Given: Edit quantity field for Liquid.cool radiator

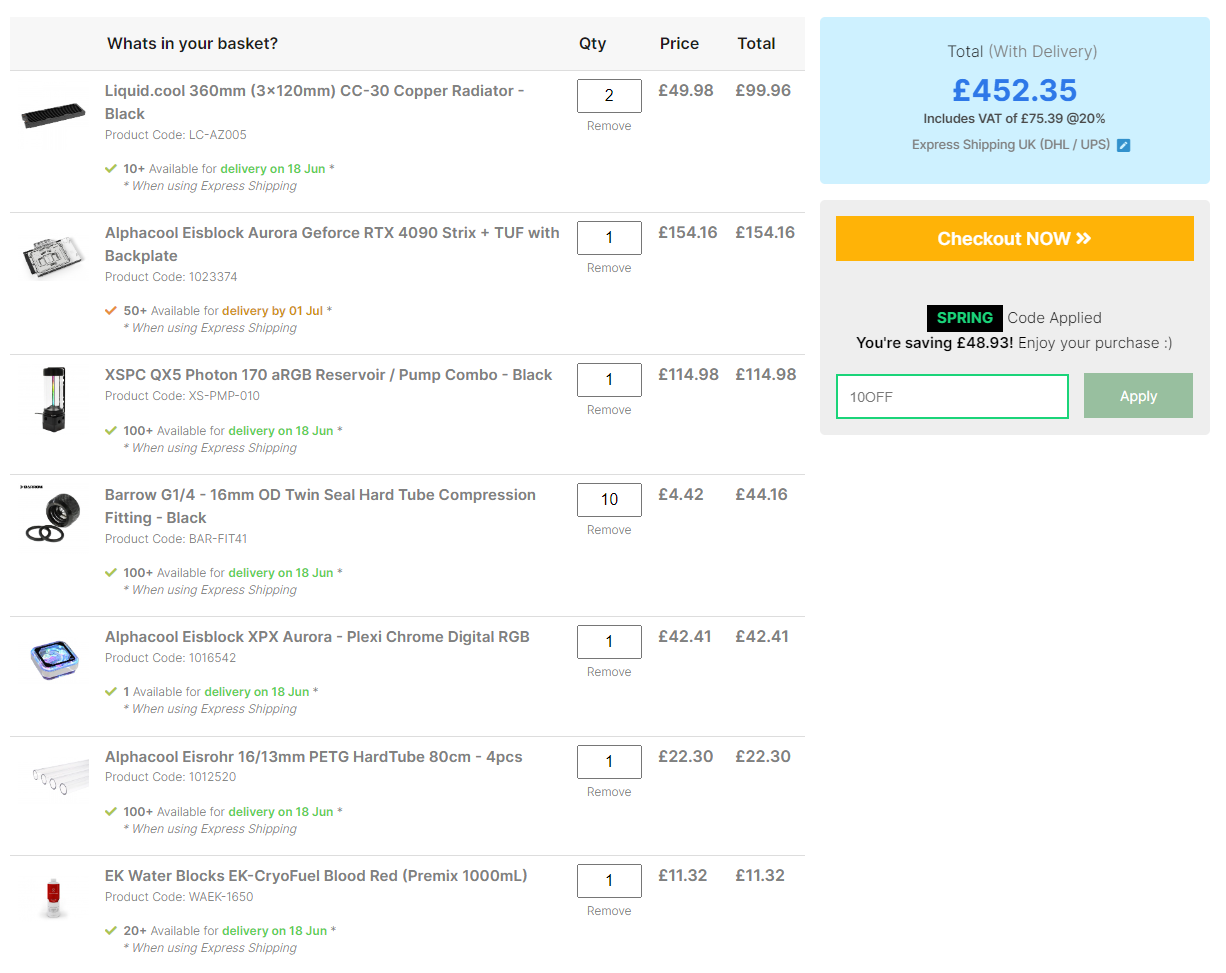Looking at the screenshot, I should click(x=609, y=96).
